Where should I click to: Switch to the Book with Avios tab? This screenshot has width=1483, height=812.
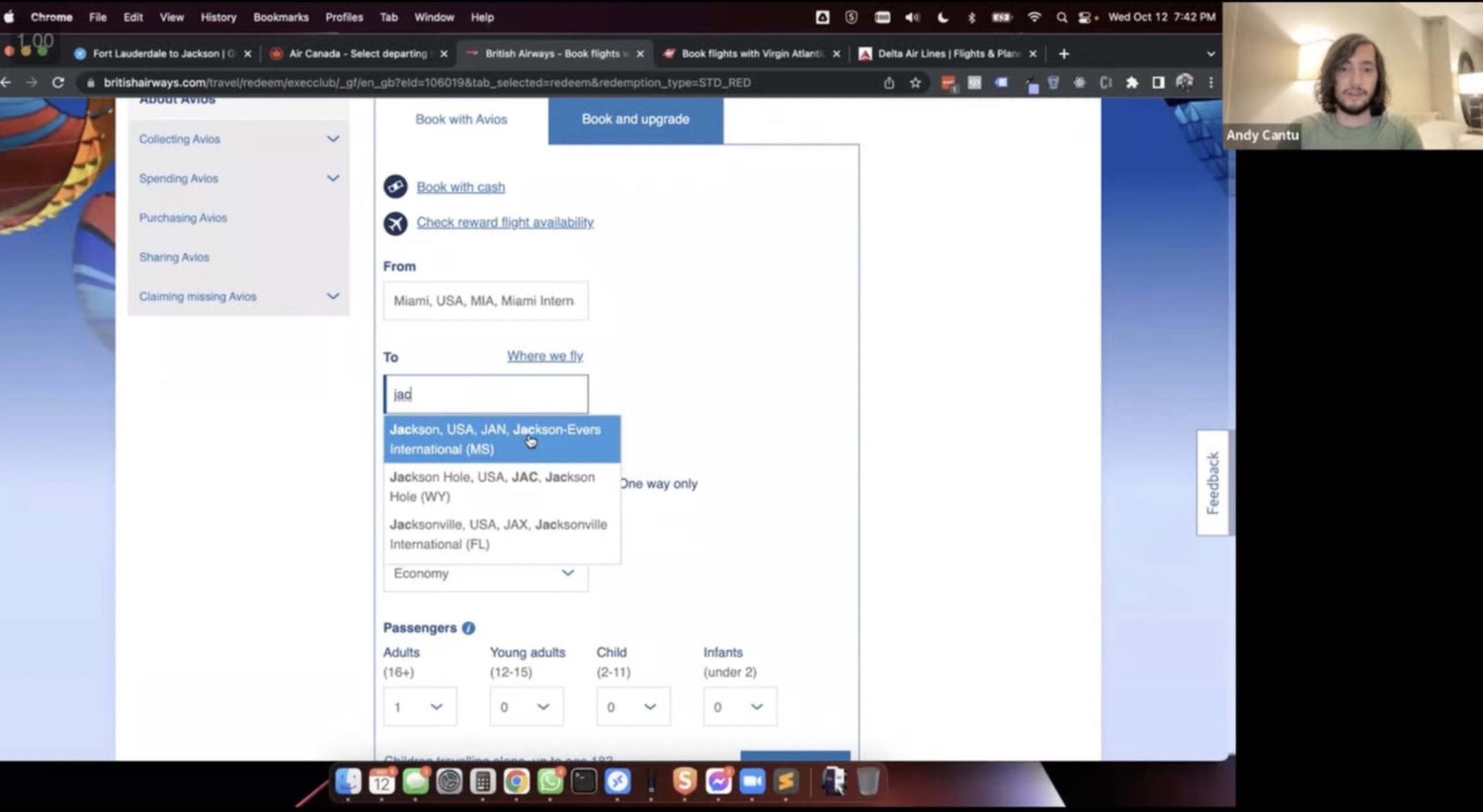(x=461, y=119)
